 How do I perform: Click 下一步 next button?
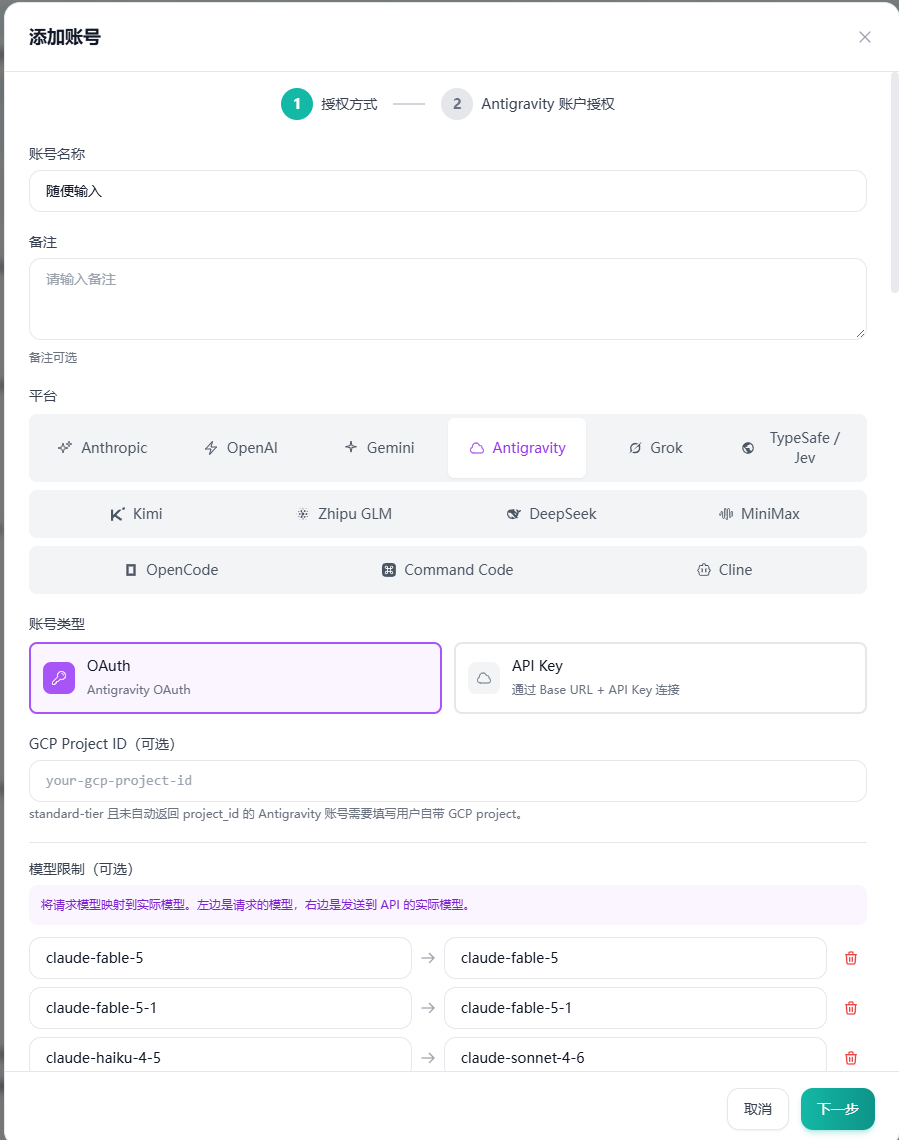point(837,1109)
